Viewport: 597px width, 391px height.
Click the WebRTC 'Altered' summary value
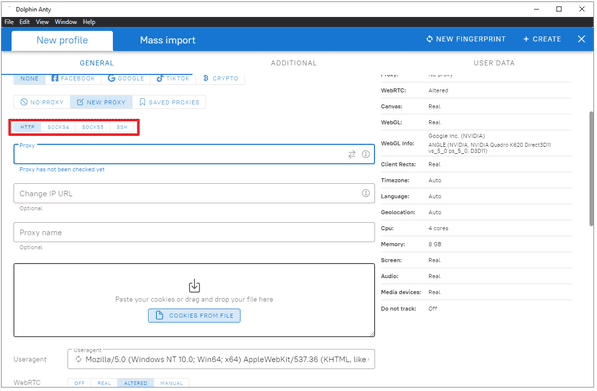tap(438, 91)
